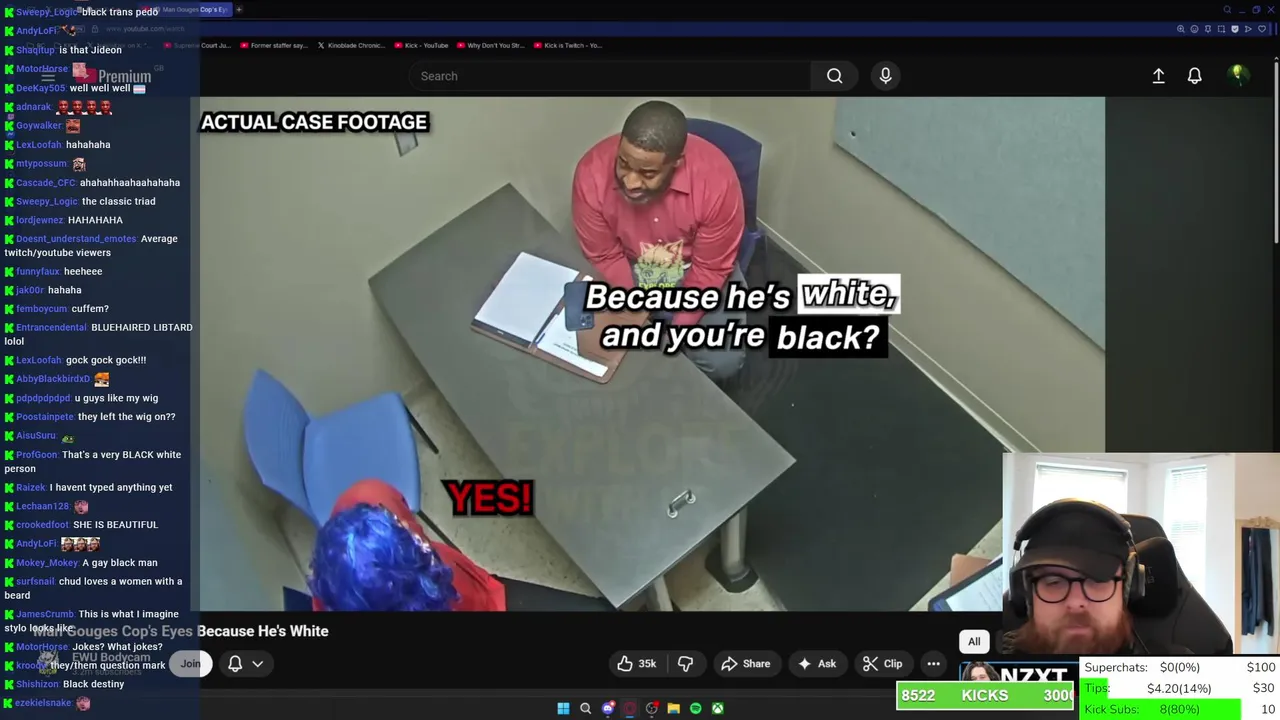
Task: Click chat message 'I havent typed anything yet'
Action: point(111,488)
